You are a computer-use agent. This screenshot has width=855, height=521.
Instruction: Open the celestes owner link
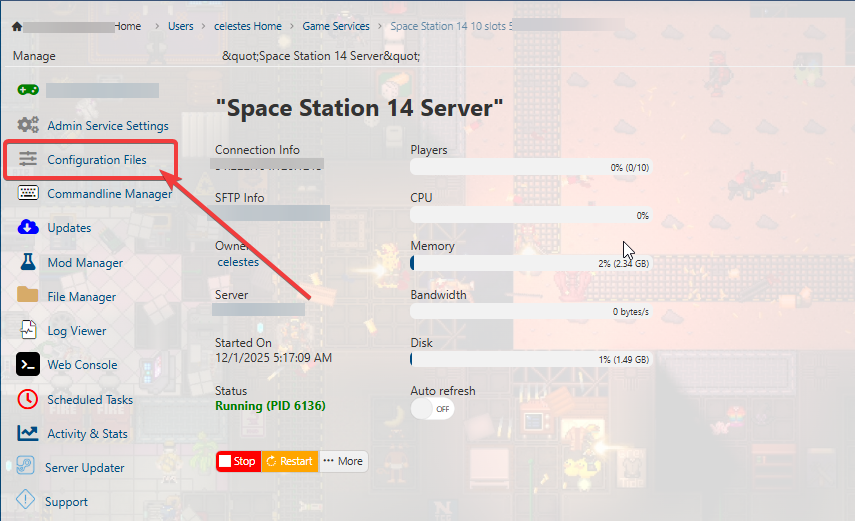238,262
